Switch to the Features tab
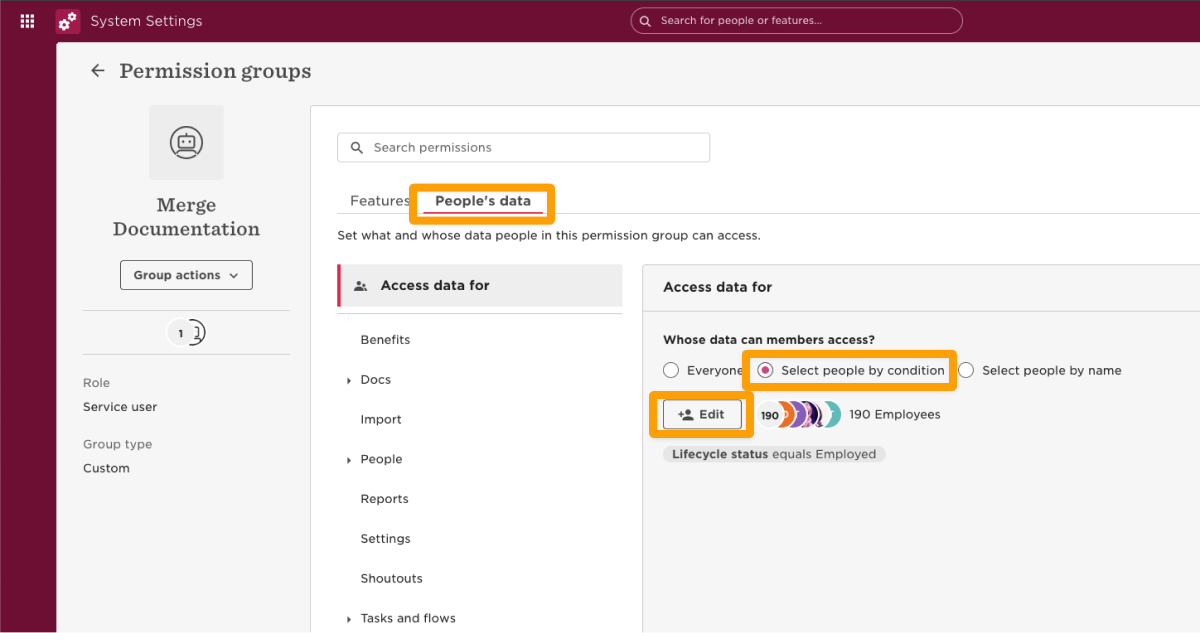The height and width of the screenshot is (633, 1200). (x=379, y=201)
